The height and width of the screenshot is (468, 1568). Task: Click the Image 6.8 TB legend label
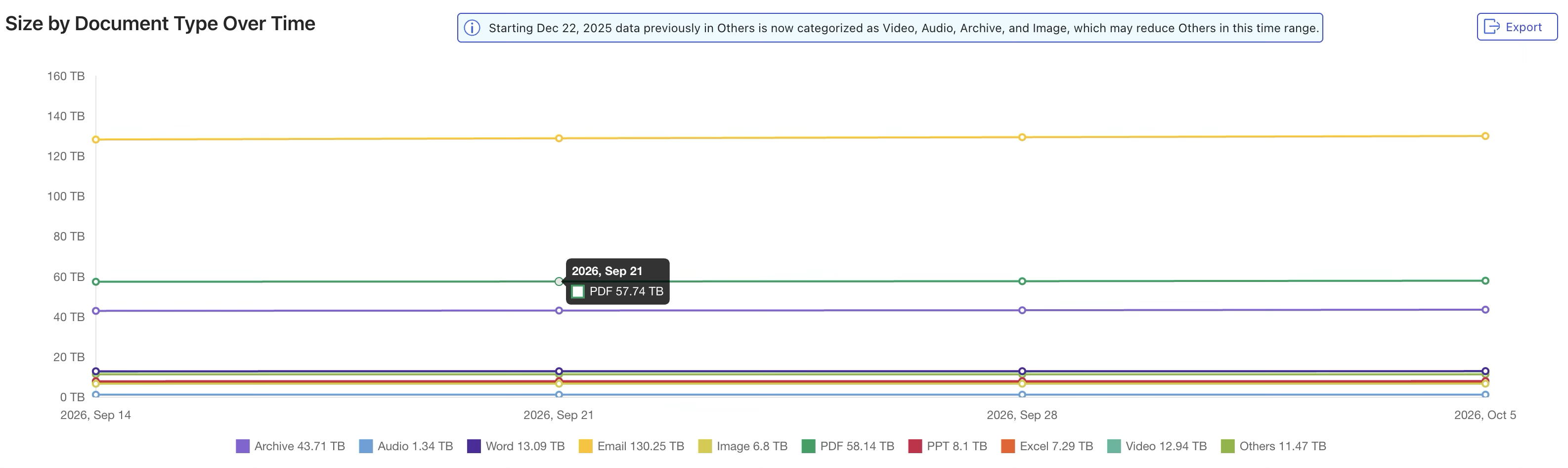pyautogui.click(x=752, y=446)
